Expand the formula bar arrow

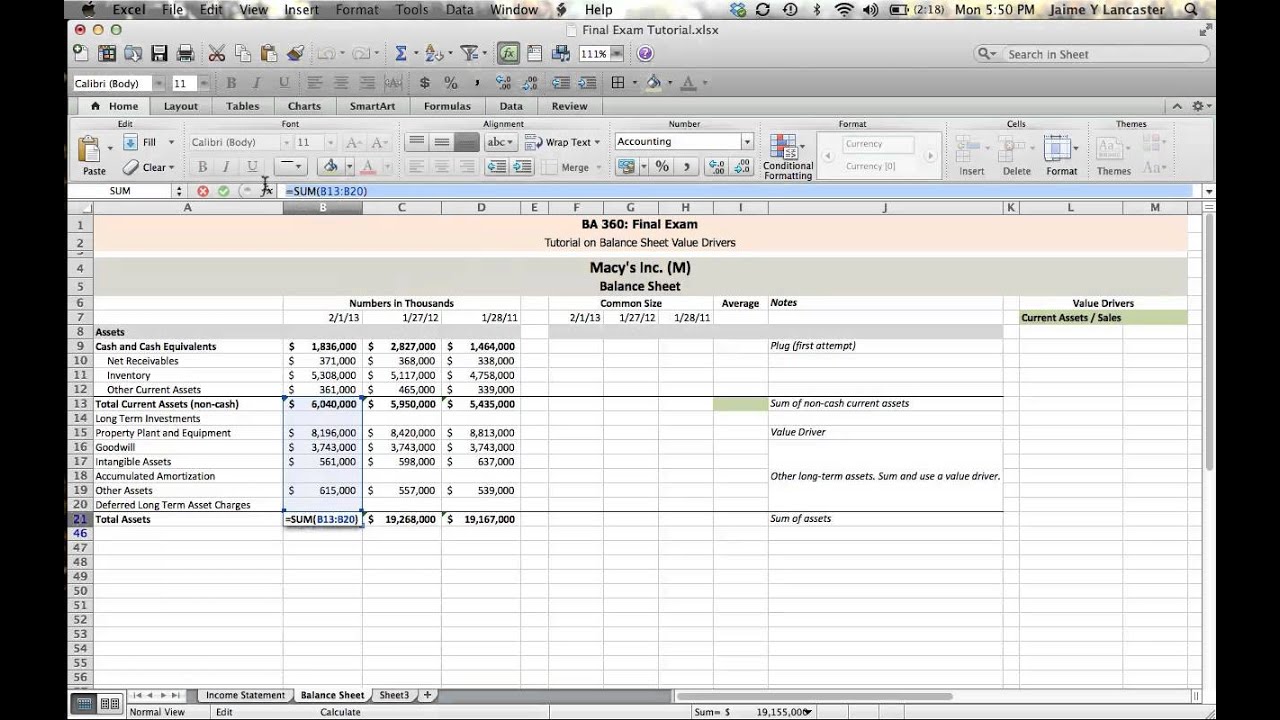point(1209,191)
